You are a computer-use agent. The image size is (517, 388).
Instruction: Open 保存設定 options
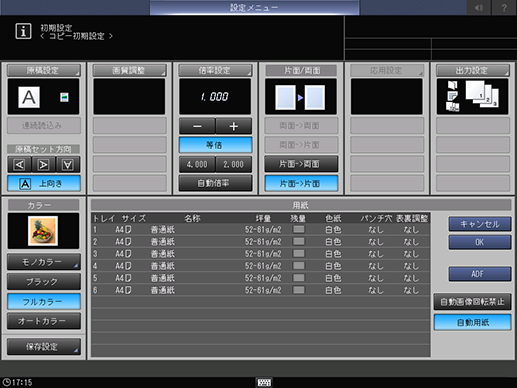coord(44,347)
